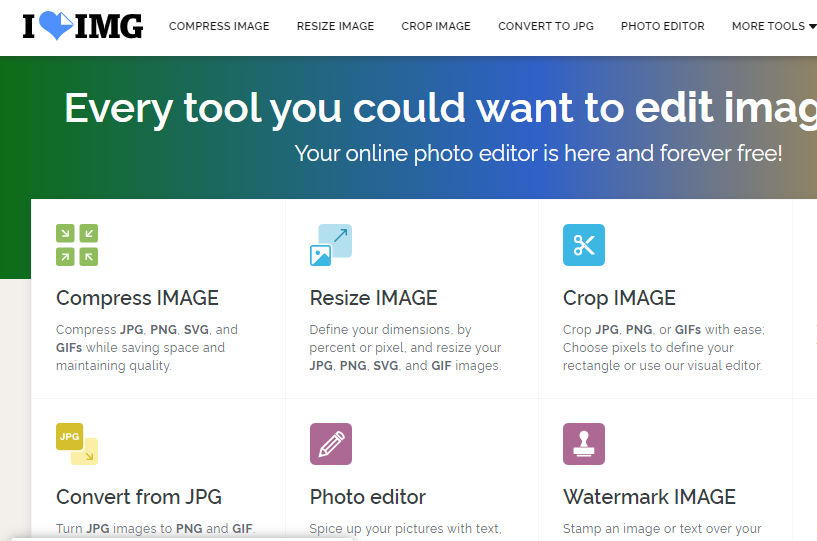Open the Compress IMAGE card title
Image resolution: width=817 pixels, height=541 pixels.
tap(138, 298)
